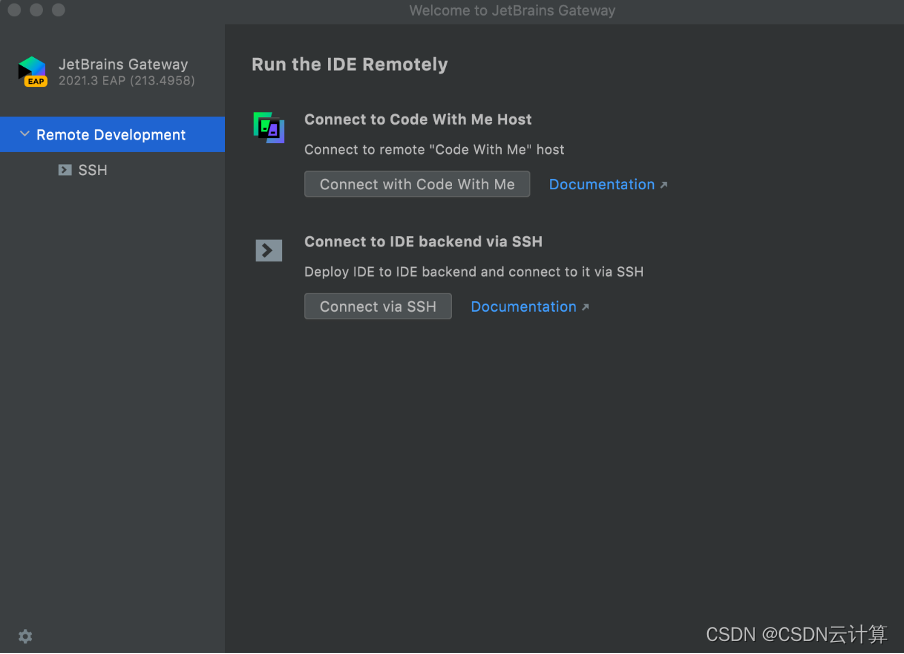Click the SSH backend arrow icon

[269, 250]
